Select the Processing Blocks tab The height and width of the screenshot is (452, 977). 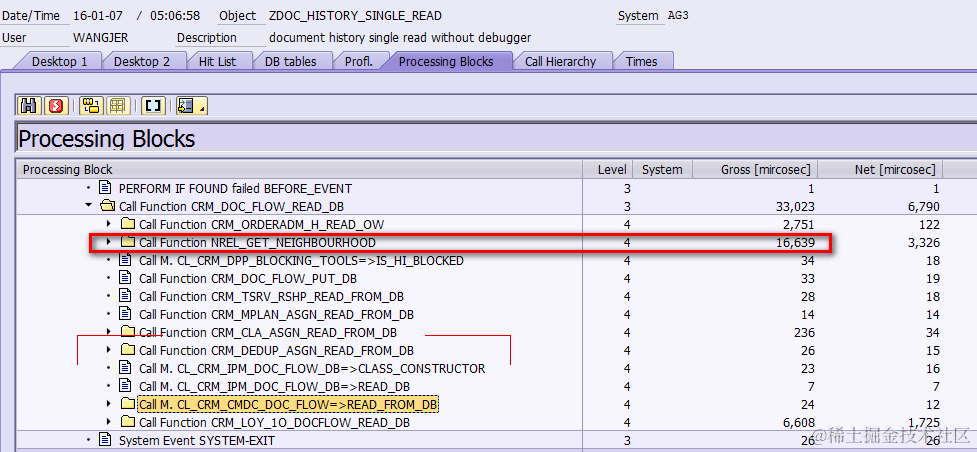tap(446, 61)
